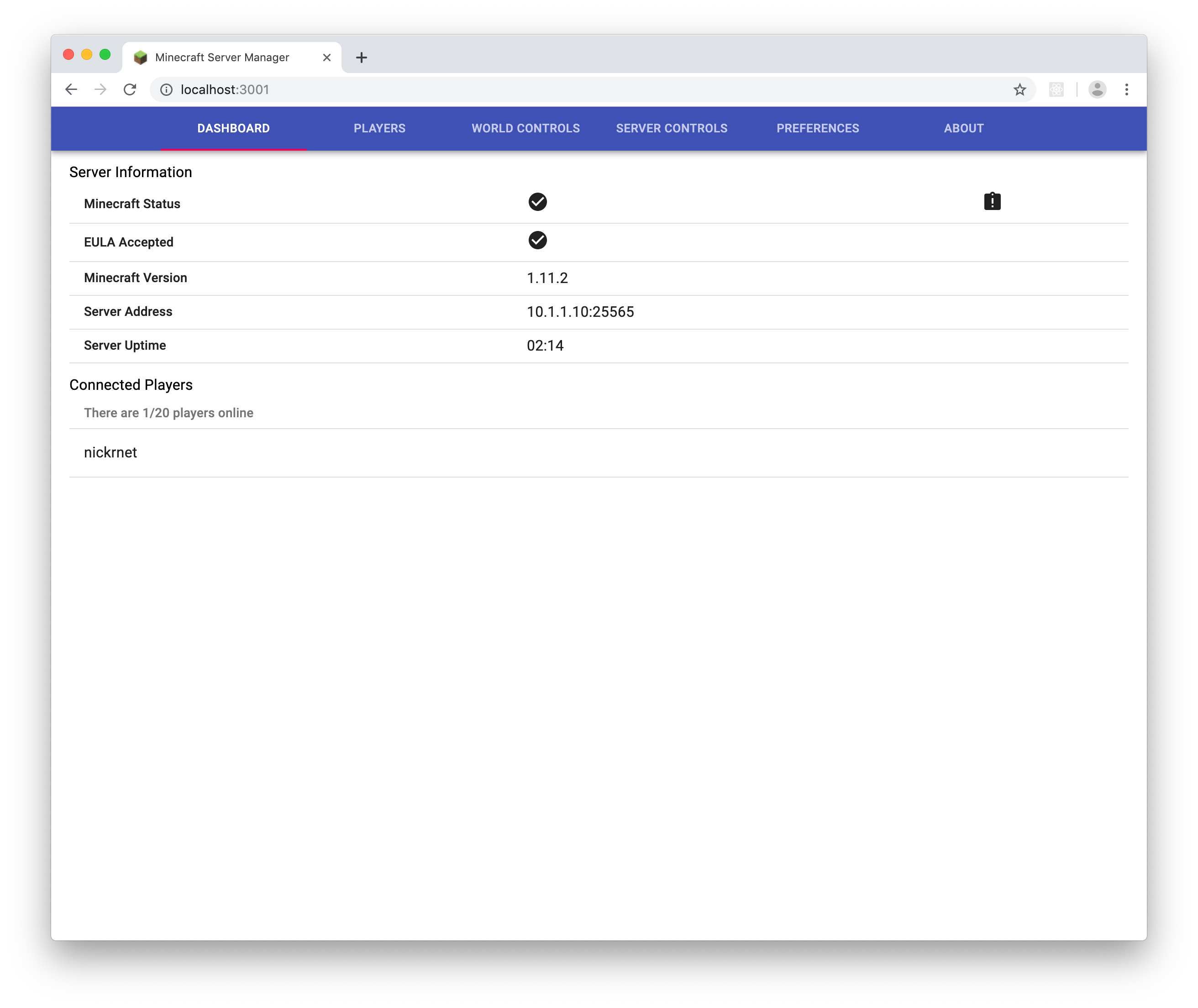This screenshot has height=1008, width=1198.
Task: Navigate to the PLAYERS tab
Action: point(380,128)
